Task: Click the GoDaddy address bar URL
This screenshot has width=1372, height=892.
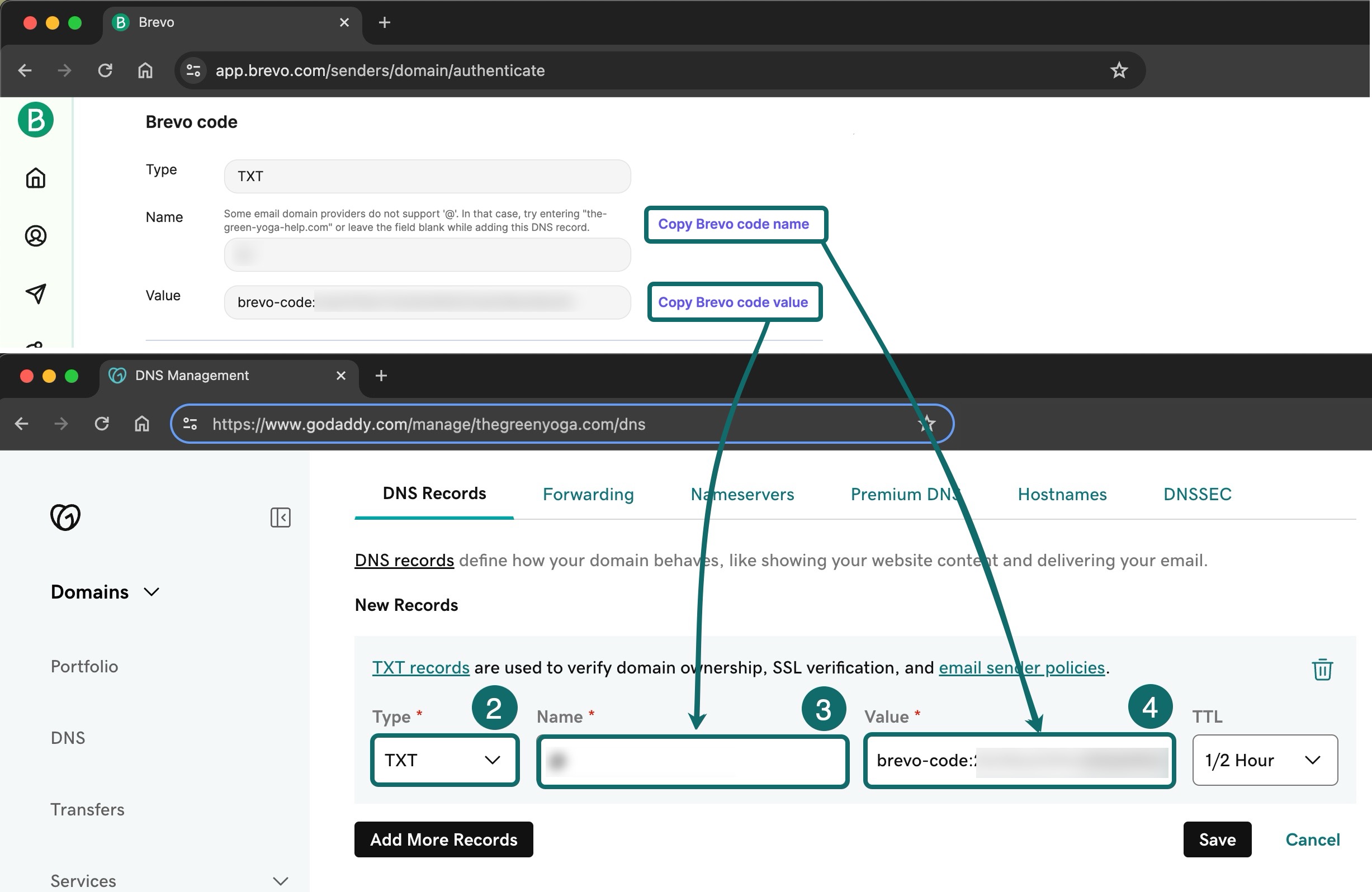Action: tap(429, 424)
